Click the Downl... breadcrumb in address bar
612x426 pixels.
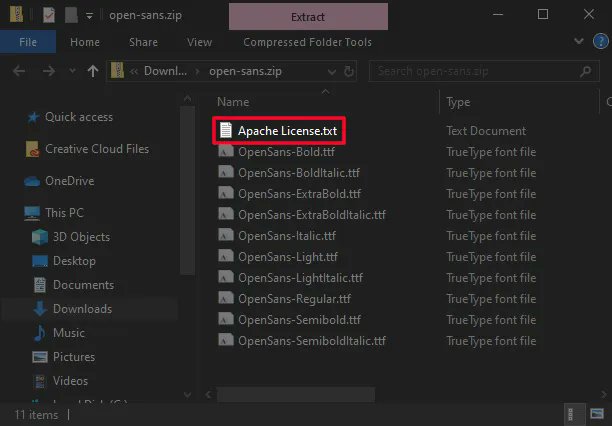[x=165, y=71]
